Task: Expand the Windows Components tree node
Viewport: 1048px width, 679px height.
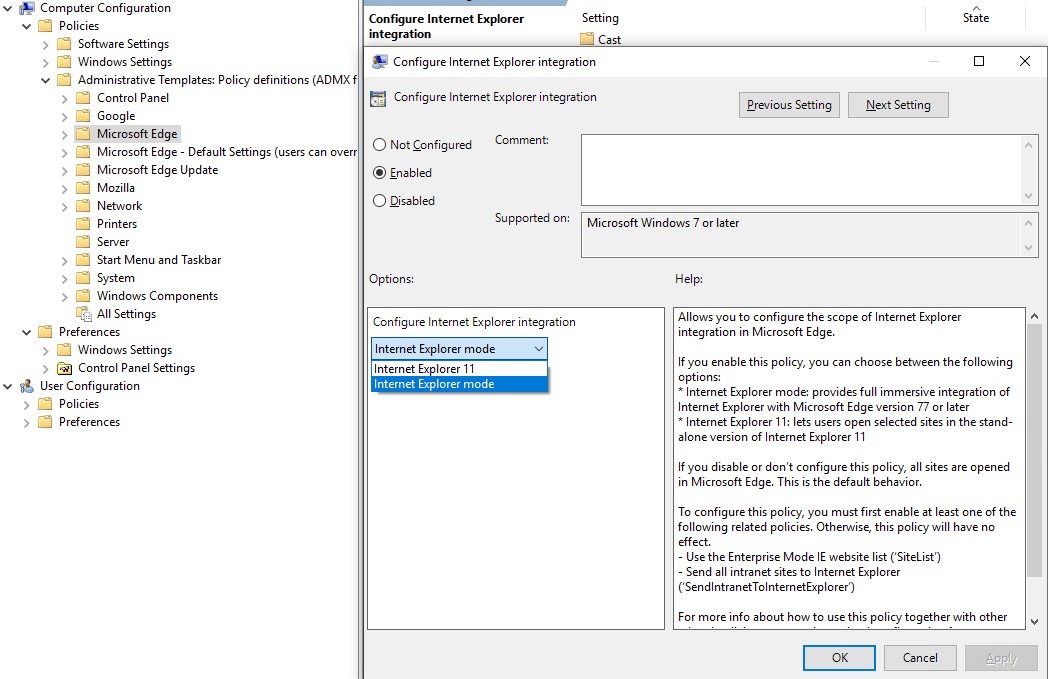Action: (64, 297)
